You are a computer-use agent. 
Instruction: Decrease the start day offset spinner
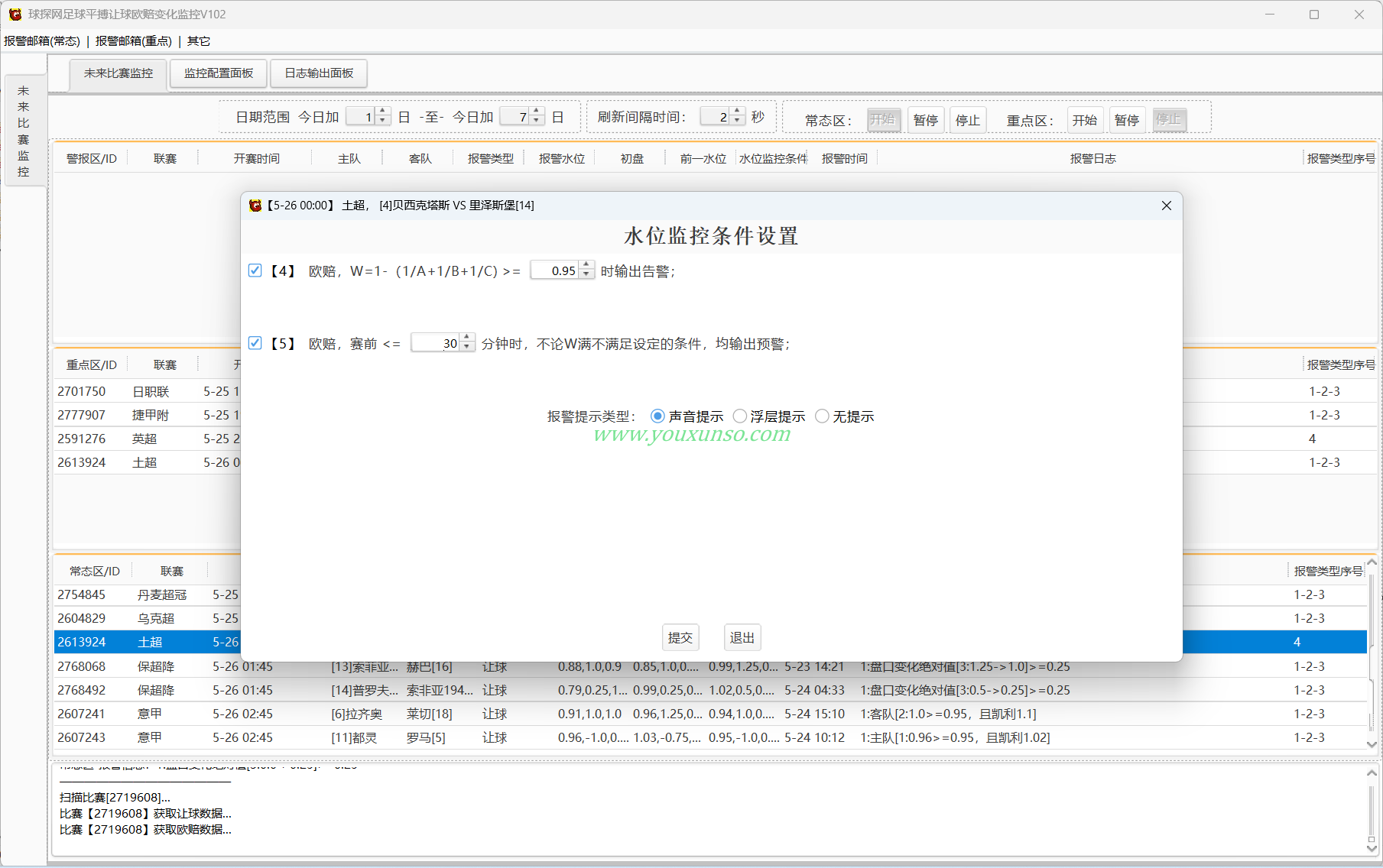(x=383, y=121)
